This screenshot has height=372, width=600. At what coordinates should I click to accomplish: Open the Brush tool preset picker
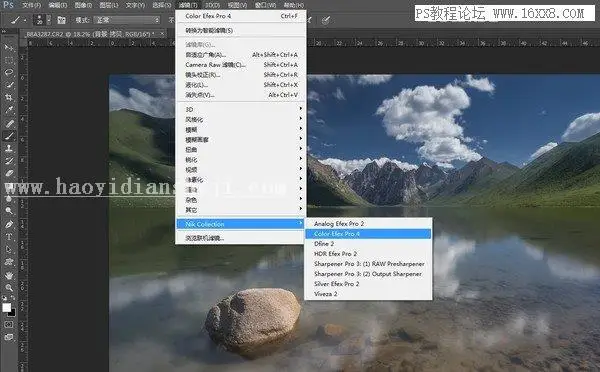(x=18, y=20)
